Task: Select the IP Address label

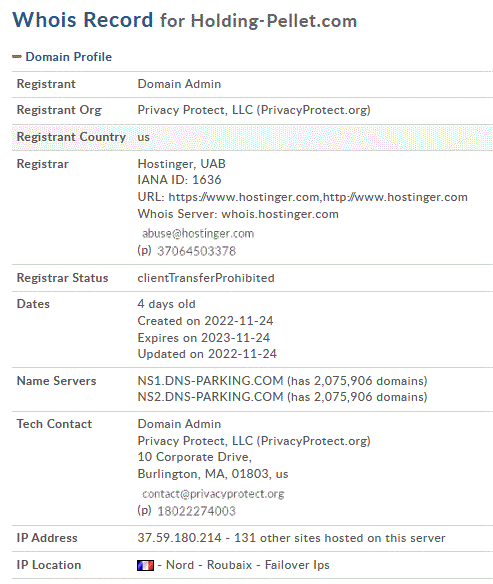Action: pyautogui.click(x=47, y=538)
